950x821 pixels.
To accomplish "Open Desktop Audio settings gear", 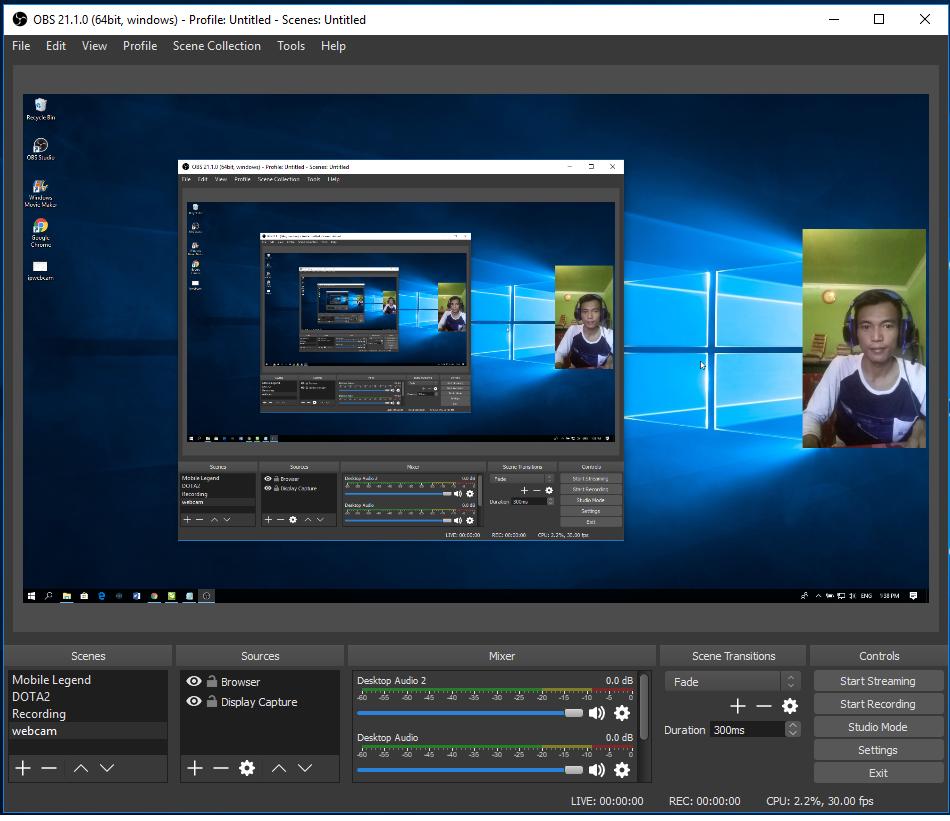I will tap(622, 769).
